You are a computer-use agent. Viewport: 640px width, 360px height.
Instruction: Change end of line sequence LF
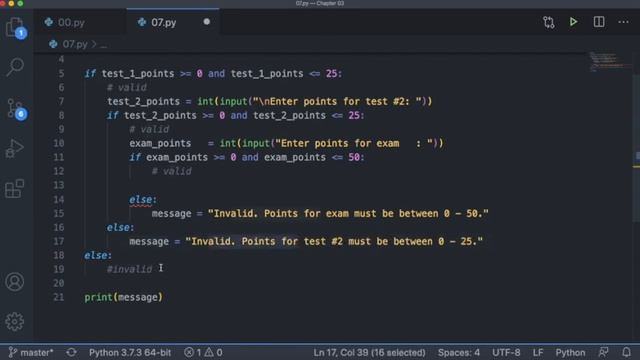(x=538, y=352)
